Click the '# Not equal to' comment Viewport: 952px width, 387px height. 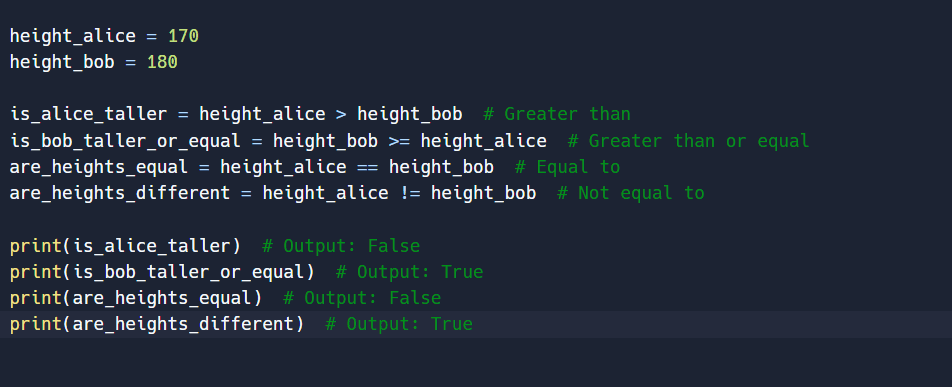point(631,193)
